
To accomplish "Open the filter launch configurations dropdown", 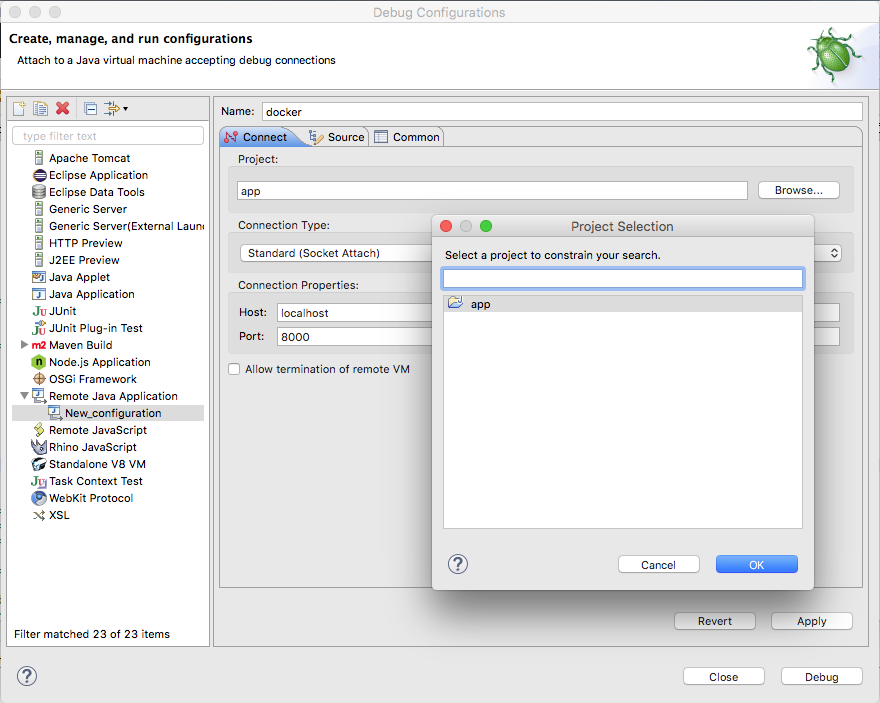I will (x=116, y=108).
